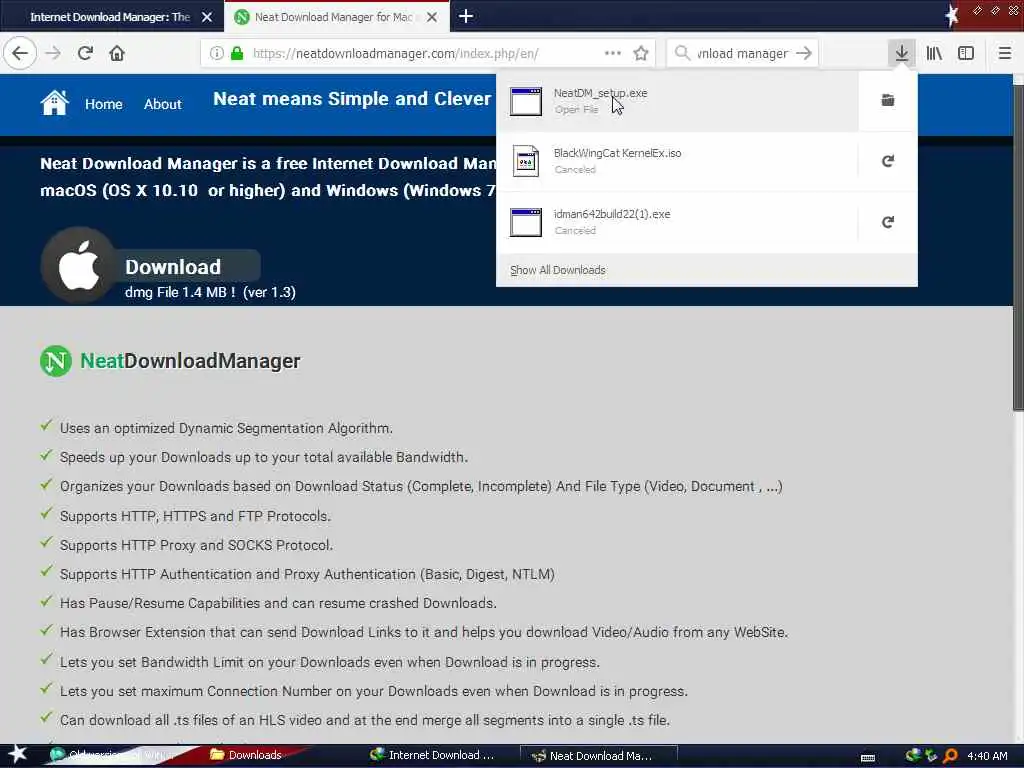Retry BlackWingCat KernelEx.iso download

pos(888,161)
